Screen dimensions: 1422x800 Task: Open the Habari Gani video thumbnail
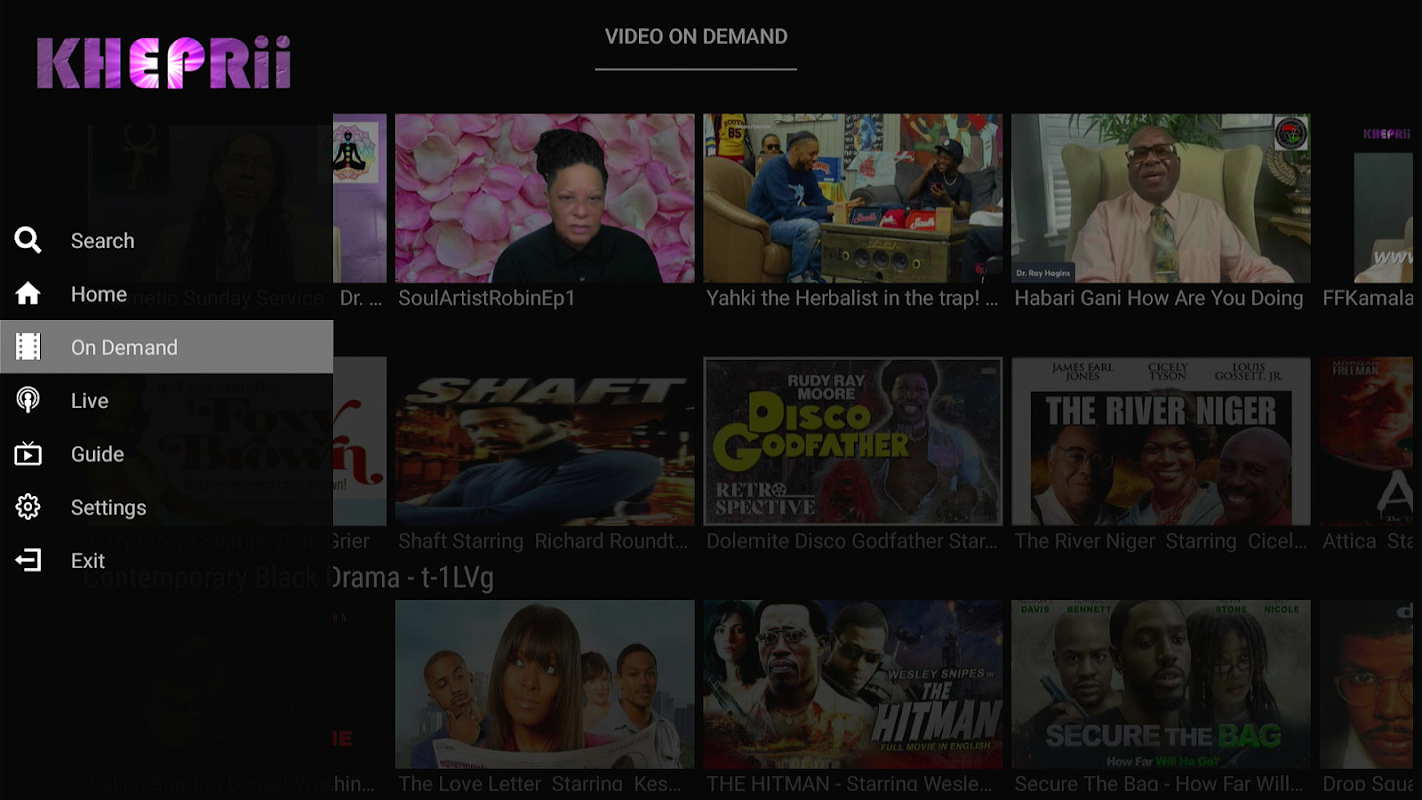coord(1161,198)
